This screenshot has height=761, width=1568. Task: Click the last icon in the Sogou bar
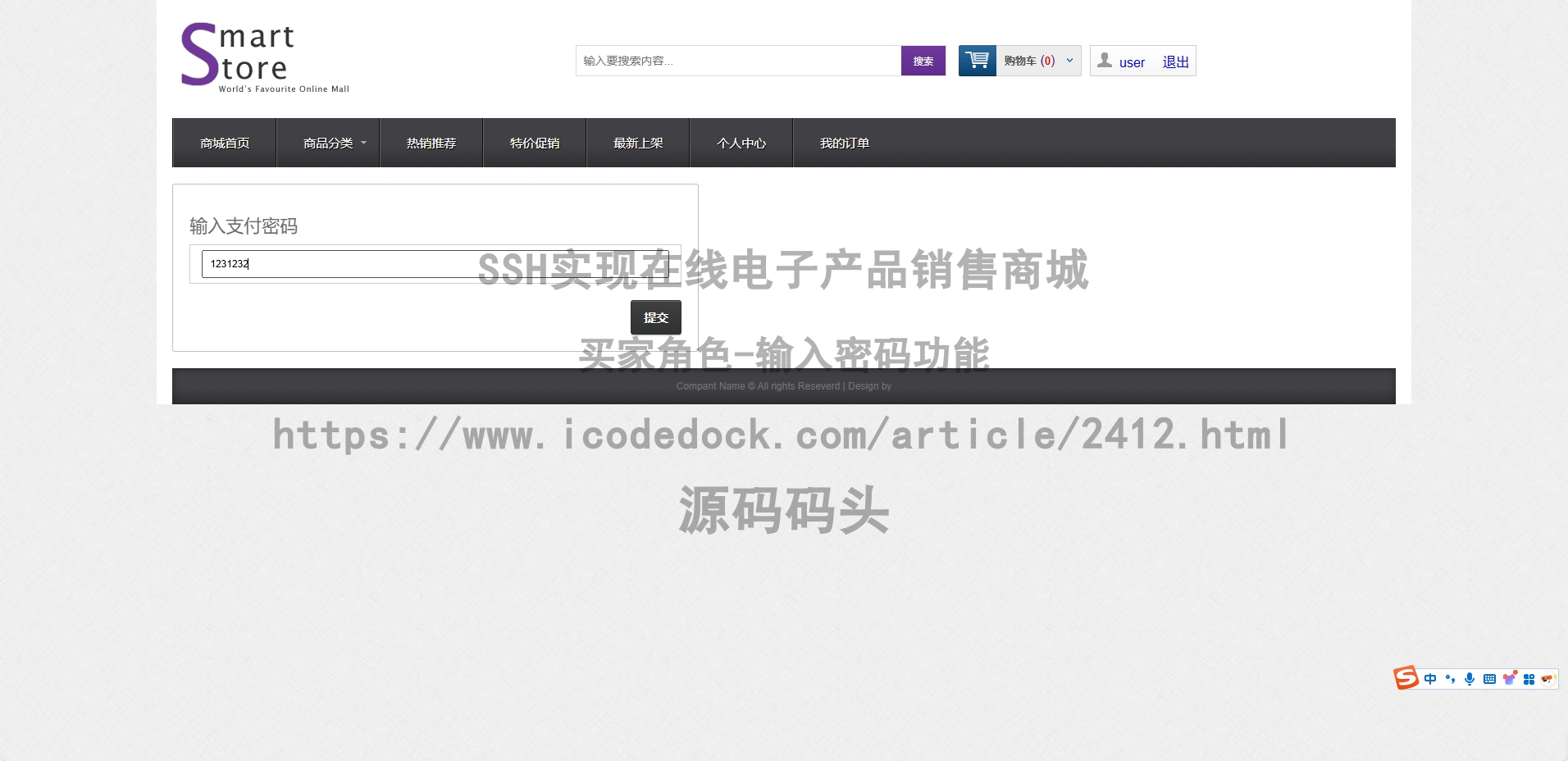(x=1547, y=679)
